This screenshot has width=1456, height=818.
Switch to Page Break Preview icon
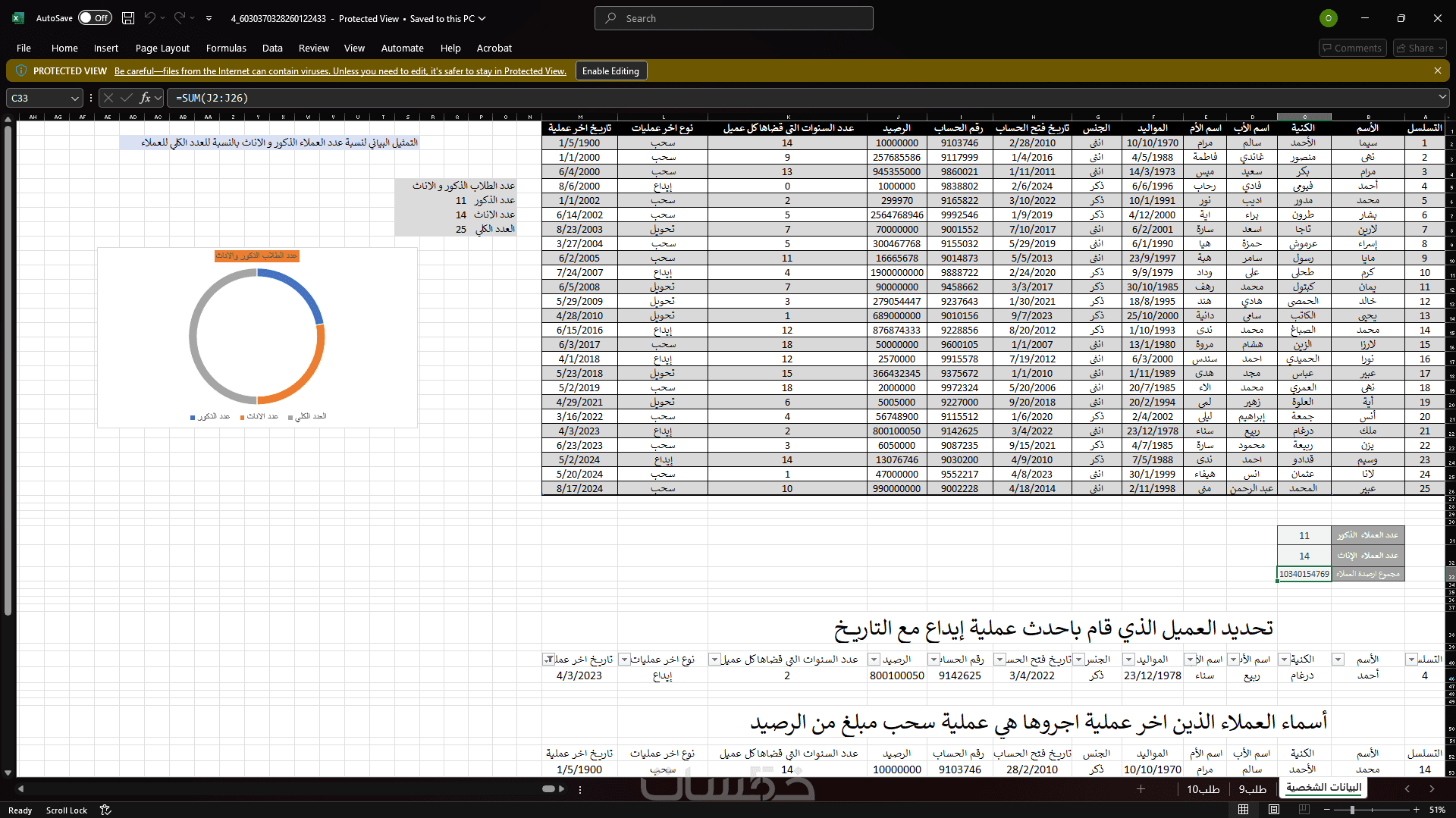[x=1305, y=810]
